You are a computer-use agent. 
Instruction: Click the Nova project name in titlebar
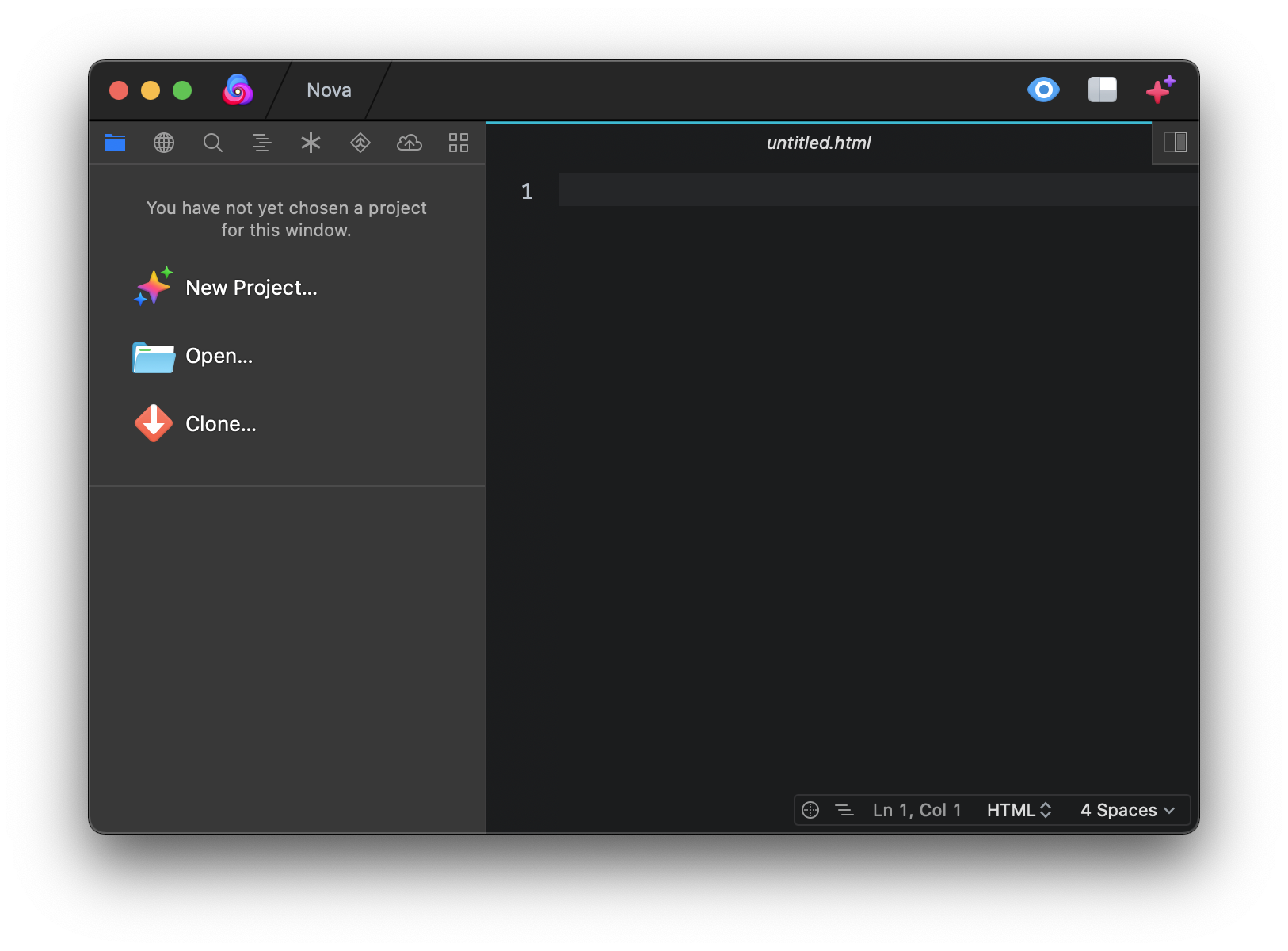[x=328, y=90]
